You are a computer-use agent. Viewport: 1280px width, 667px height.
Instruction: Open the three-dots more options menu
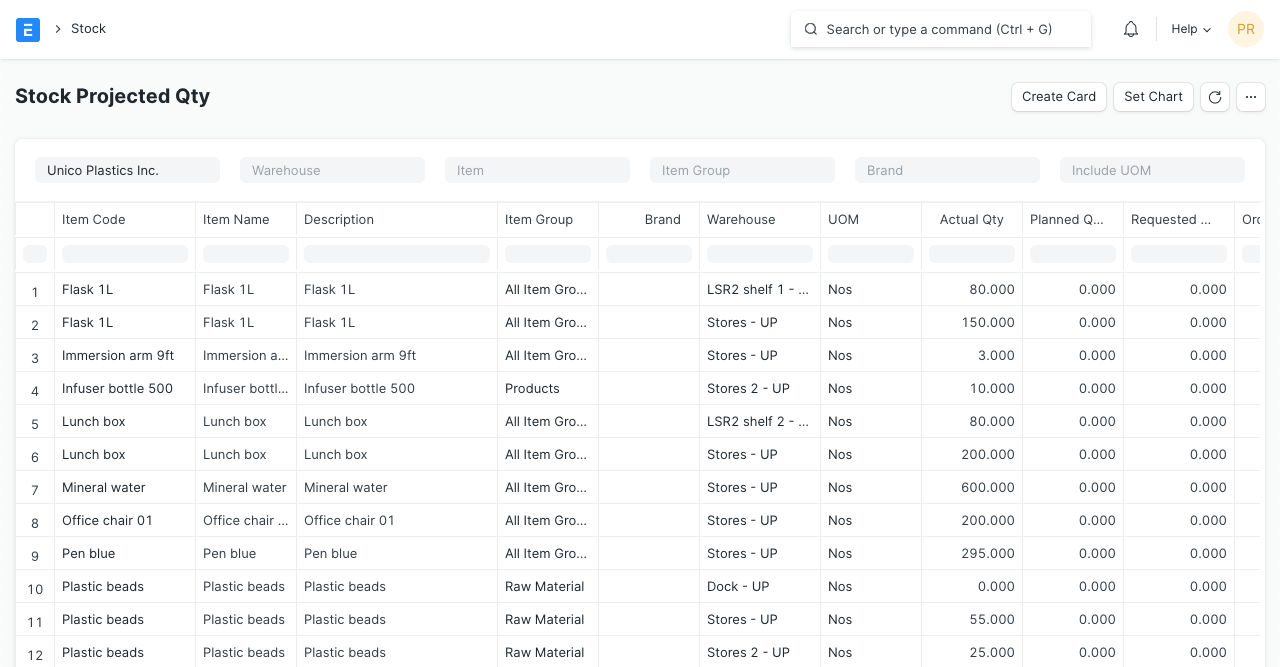tap(1251, 97)
